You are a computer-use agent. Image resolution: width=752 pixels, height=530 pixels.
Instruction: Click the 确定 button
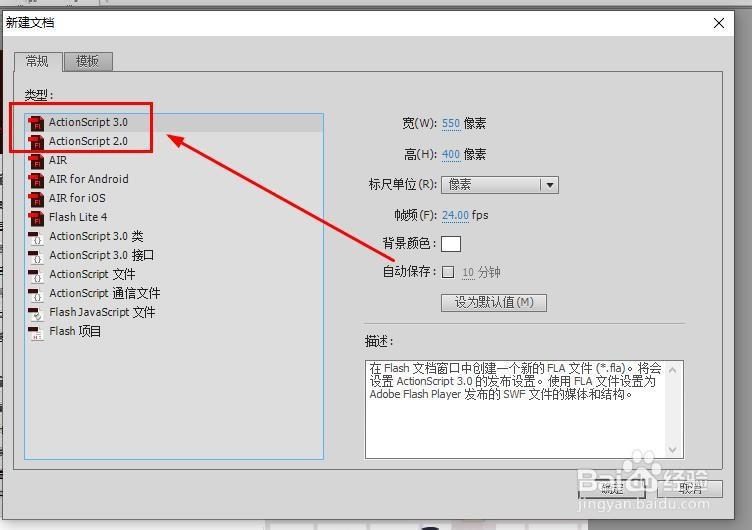pyautogui.click(x=611, y=489)
